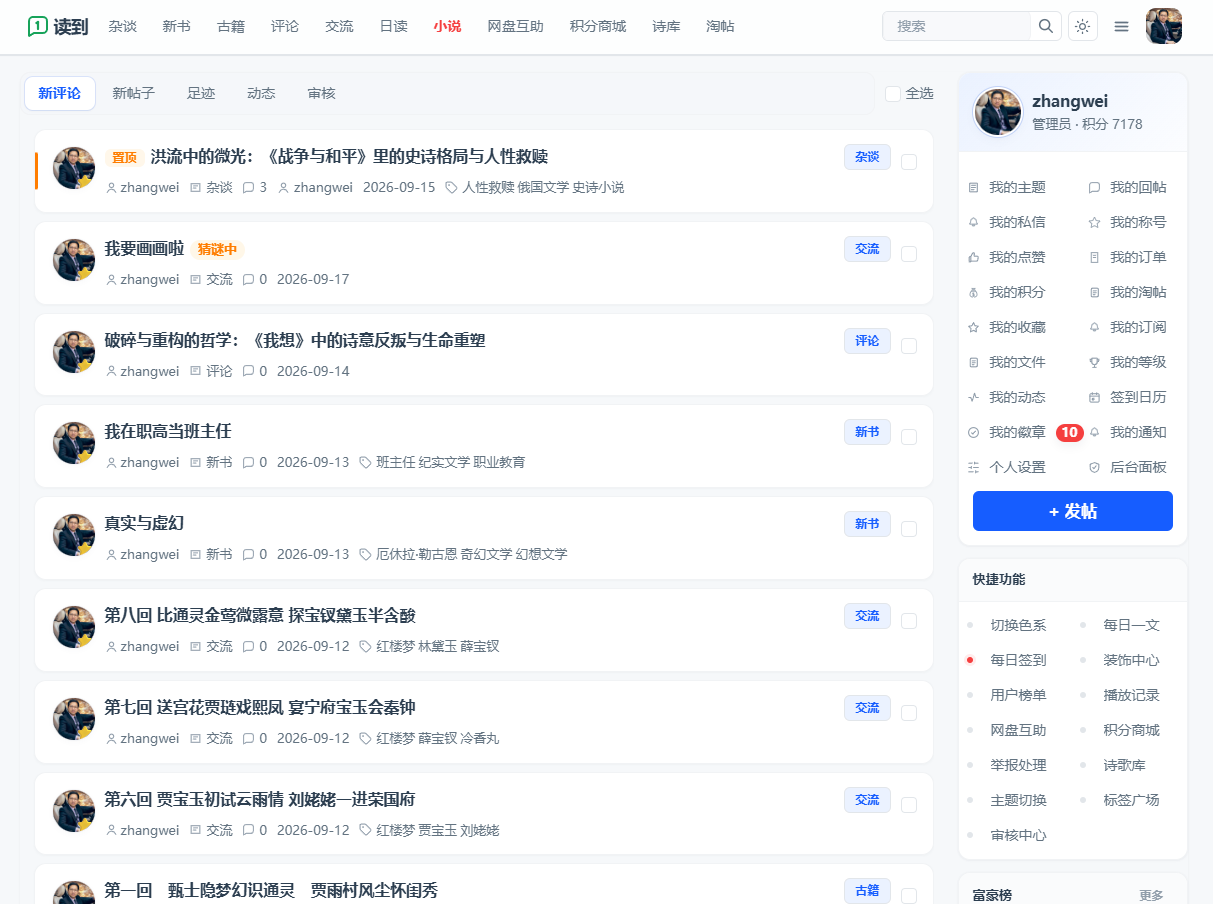The width and height of the screenshot is (1213, 904).
Task: Click the 我的称号 star icon
Action: [x=1094, y=222]
